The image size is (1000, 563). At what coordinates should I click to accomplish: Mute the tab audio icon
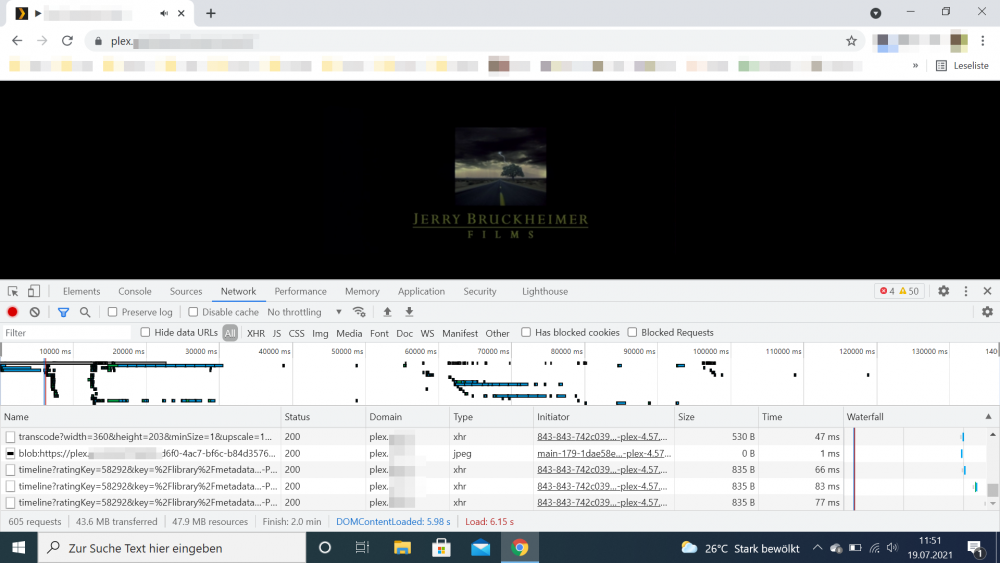pos(164,13)
